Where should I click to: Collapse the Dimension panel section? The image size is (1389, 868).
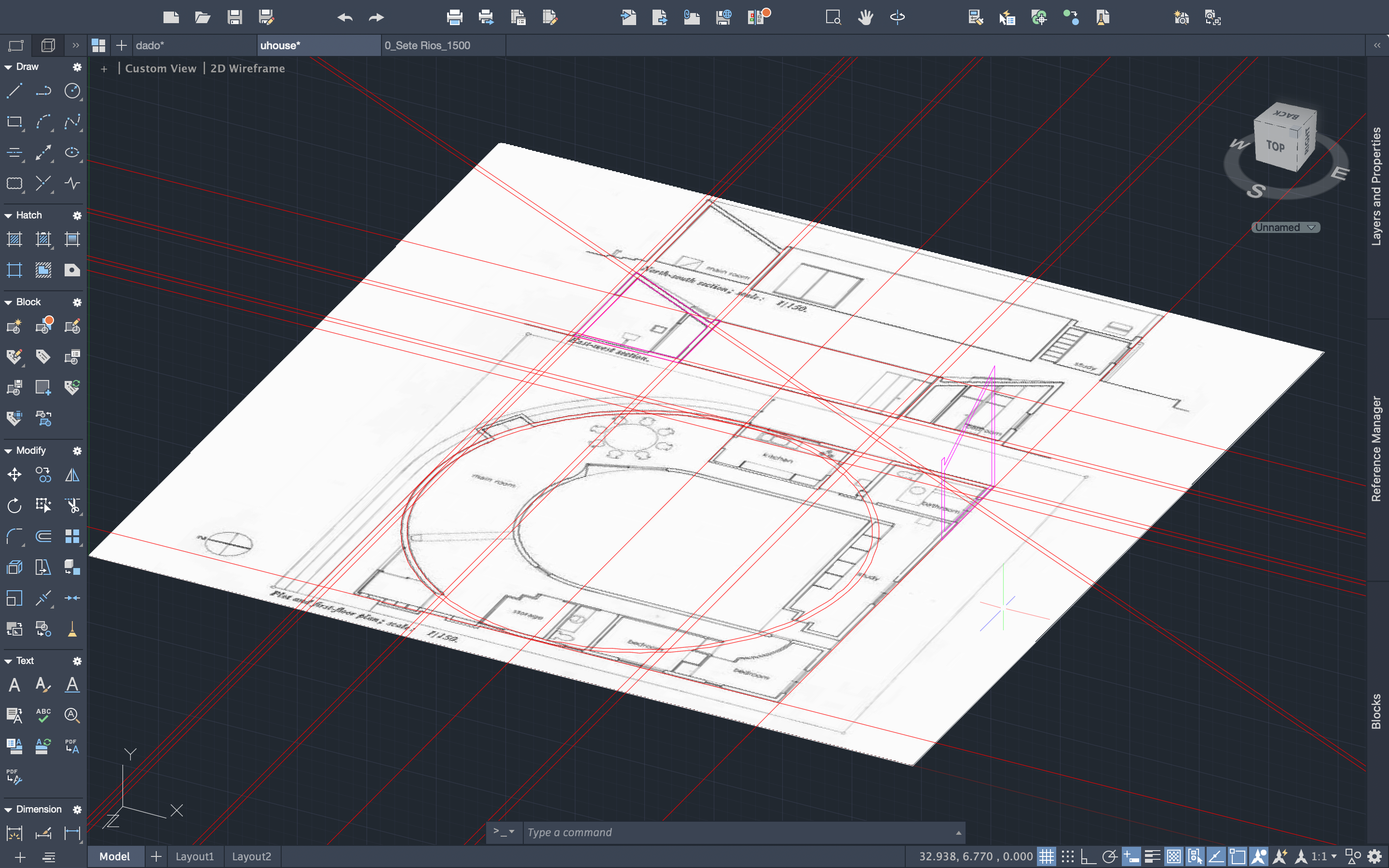[8, 810]
